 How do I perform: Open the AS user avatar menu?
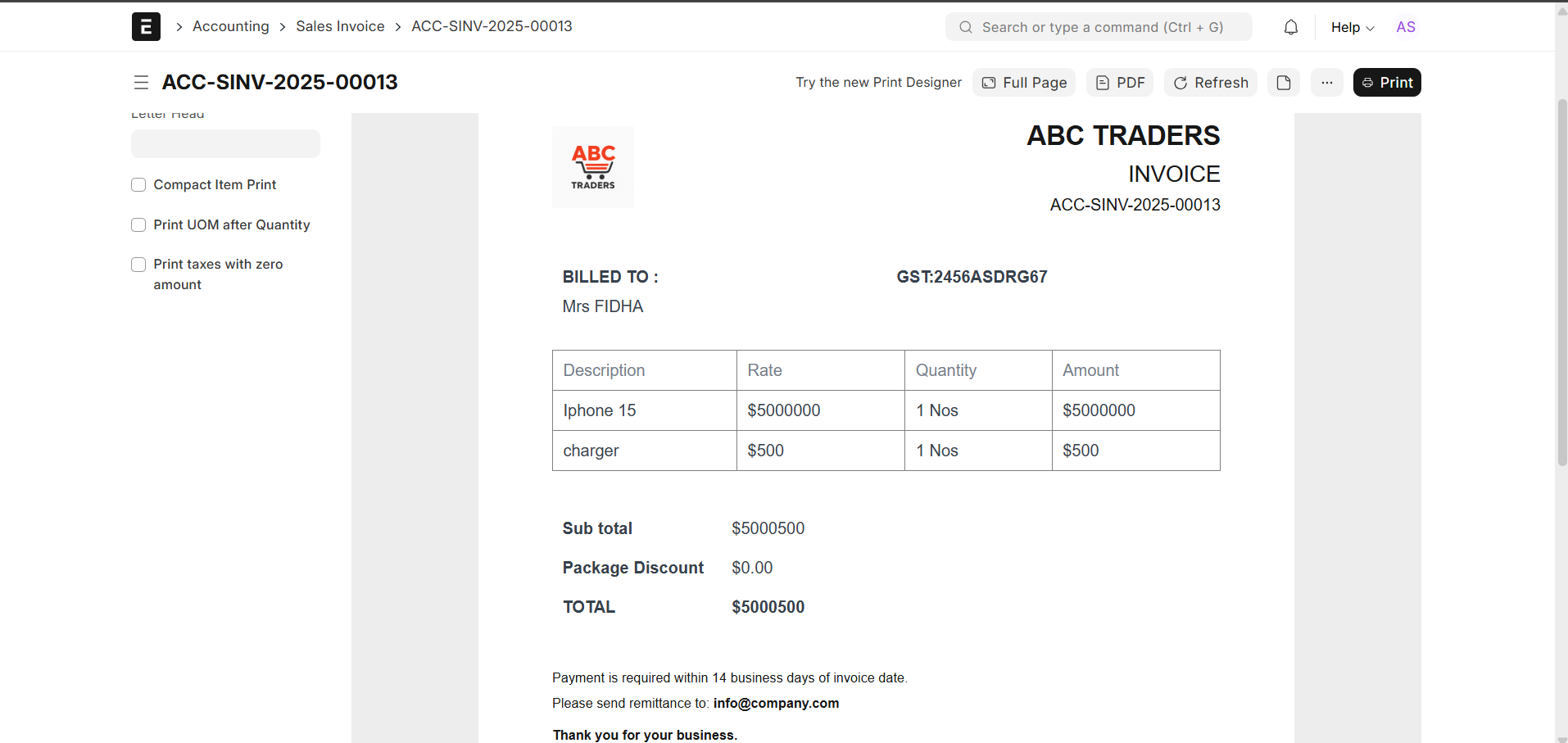click(1405, 27)
